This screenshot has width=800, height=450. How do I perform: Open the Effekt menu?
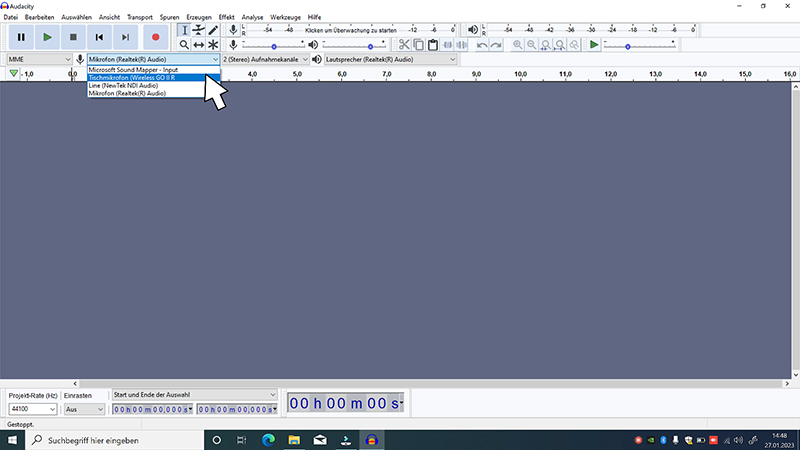pyautogui.click(x=227, y=17)
